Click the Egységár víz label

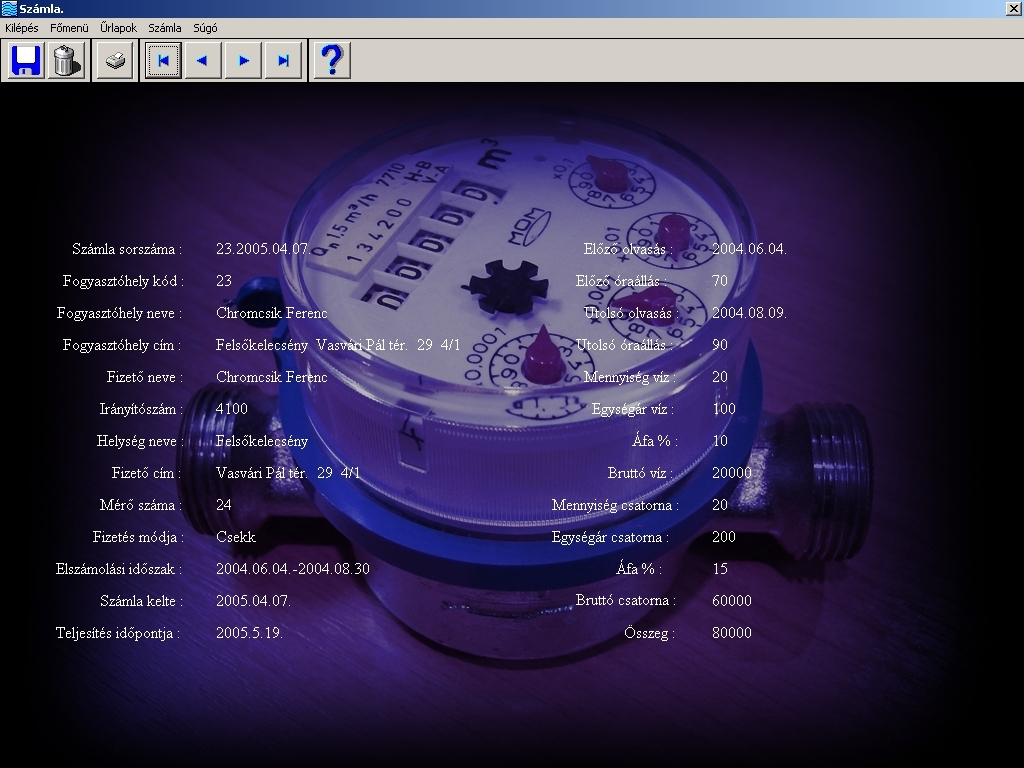click(632, 409)
